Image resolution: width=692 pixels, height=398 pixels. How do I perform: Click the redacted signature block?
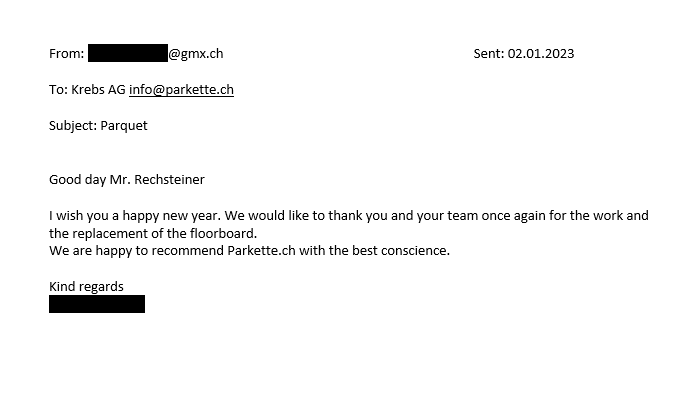(97, 304)
